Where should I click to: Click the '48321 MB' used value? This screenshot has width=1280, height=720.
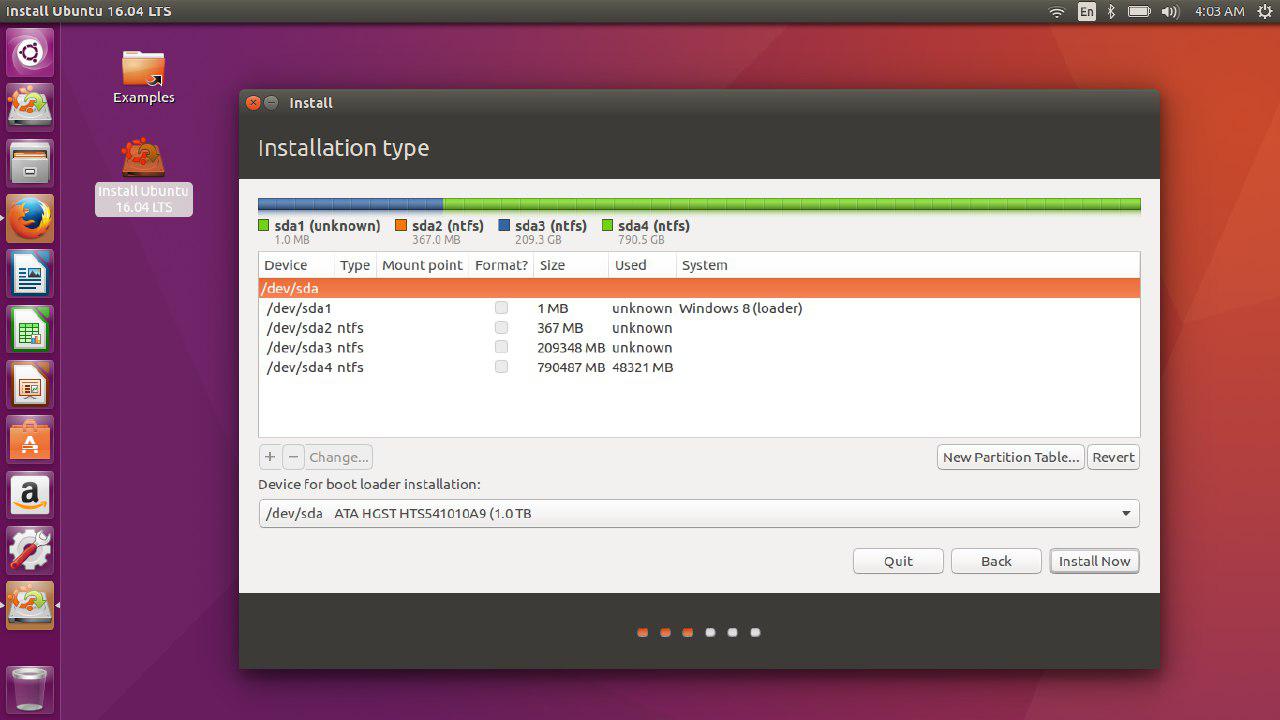[x=642, y=367]
